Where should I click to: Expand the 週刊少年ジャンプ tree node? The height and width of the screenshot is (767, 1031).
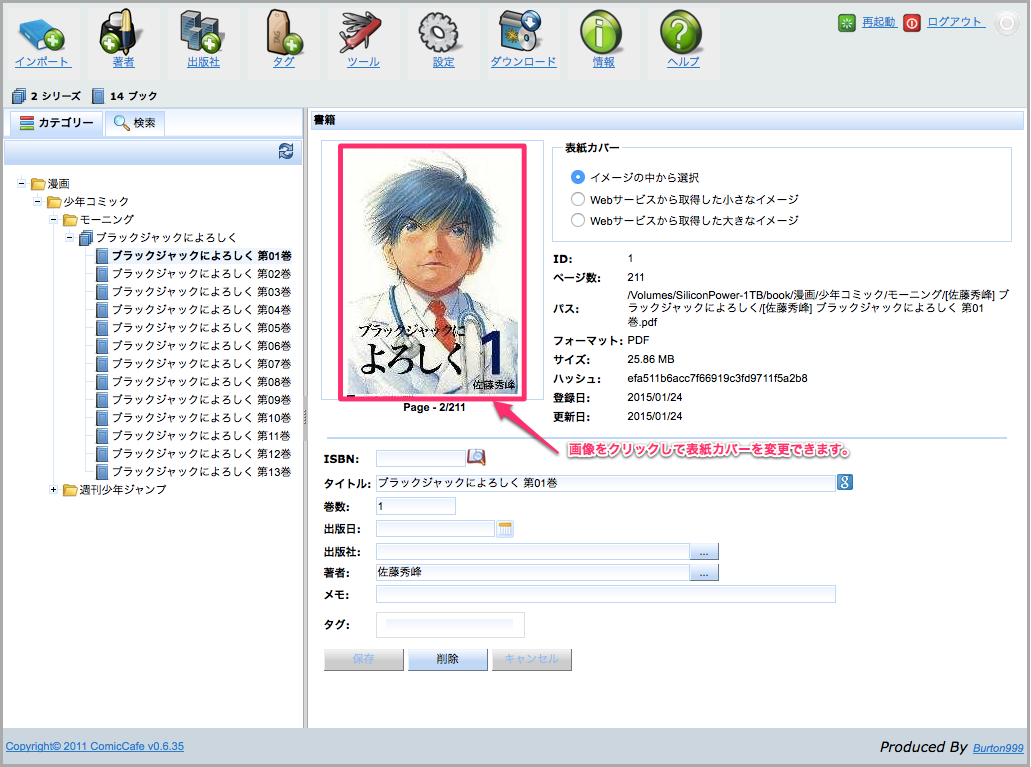point(54,489)
